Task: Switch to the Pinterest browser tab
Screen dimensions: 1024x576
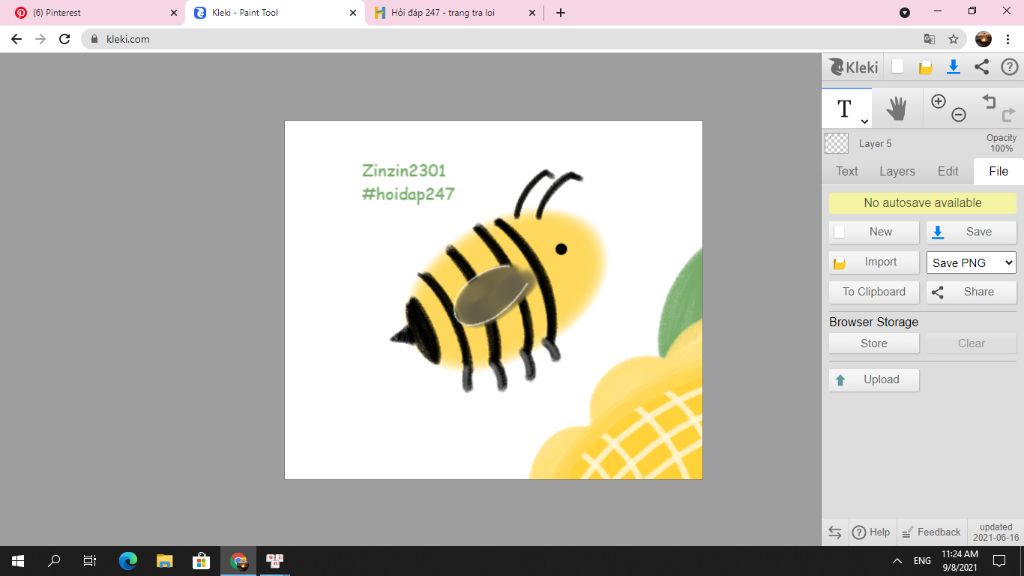Action: click(x=91, y=12)
